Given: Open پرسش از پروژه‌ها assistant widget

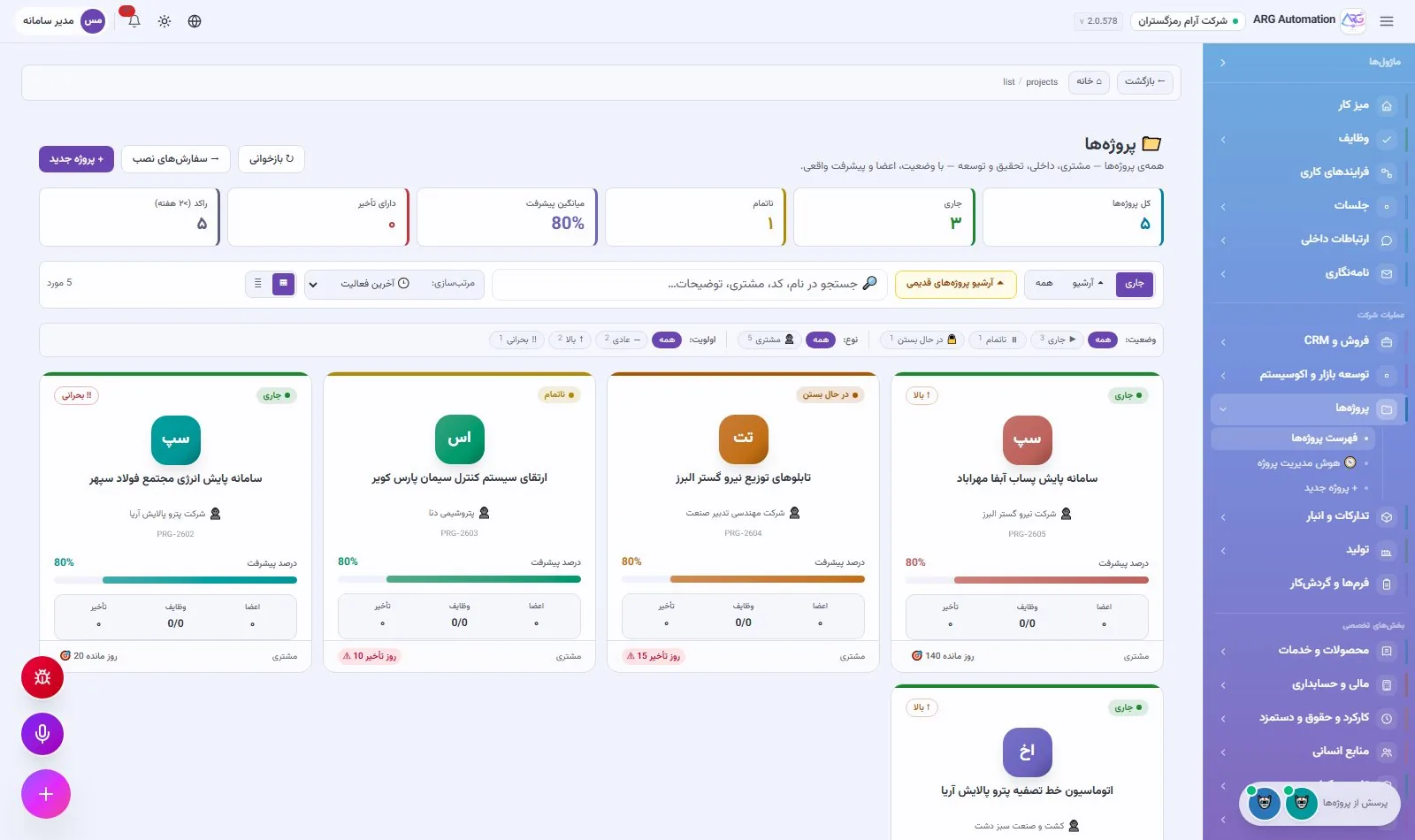Looking at the screenshot, I should coord(1319,803).
